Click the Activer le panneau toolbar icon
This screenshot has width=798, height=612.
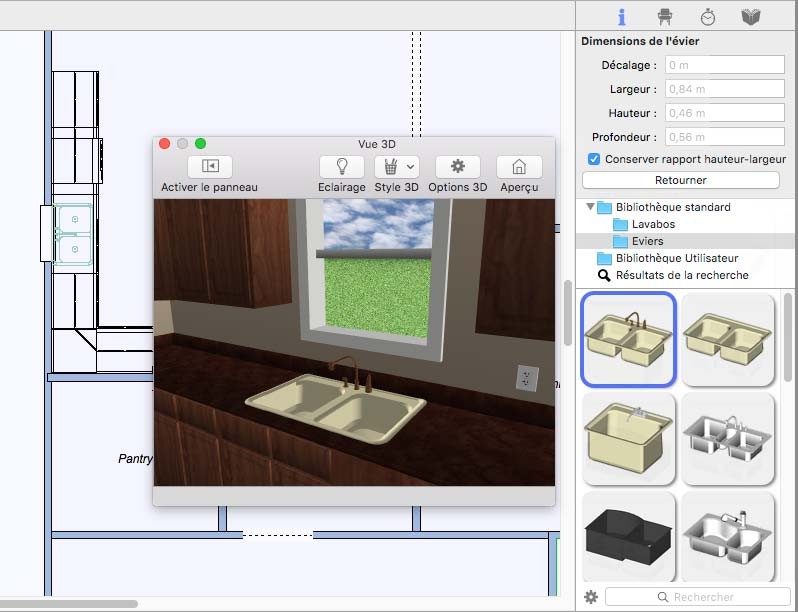(209, 167)
